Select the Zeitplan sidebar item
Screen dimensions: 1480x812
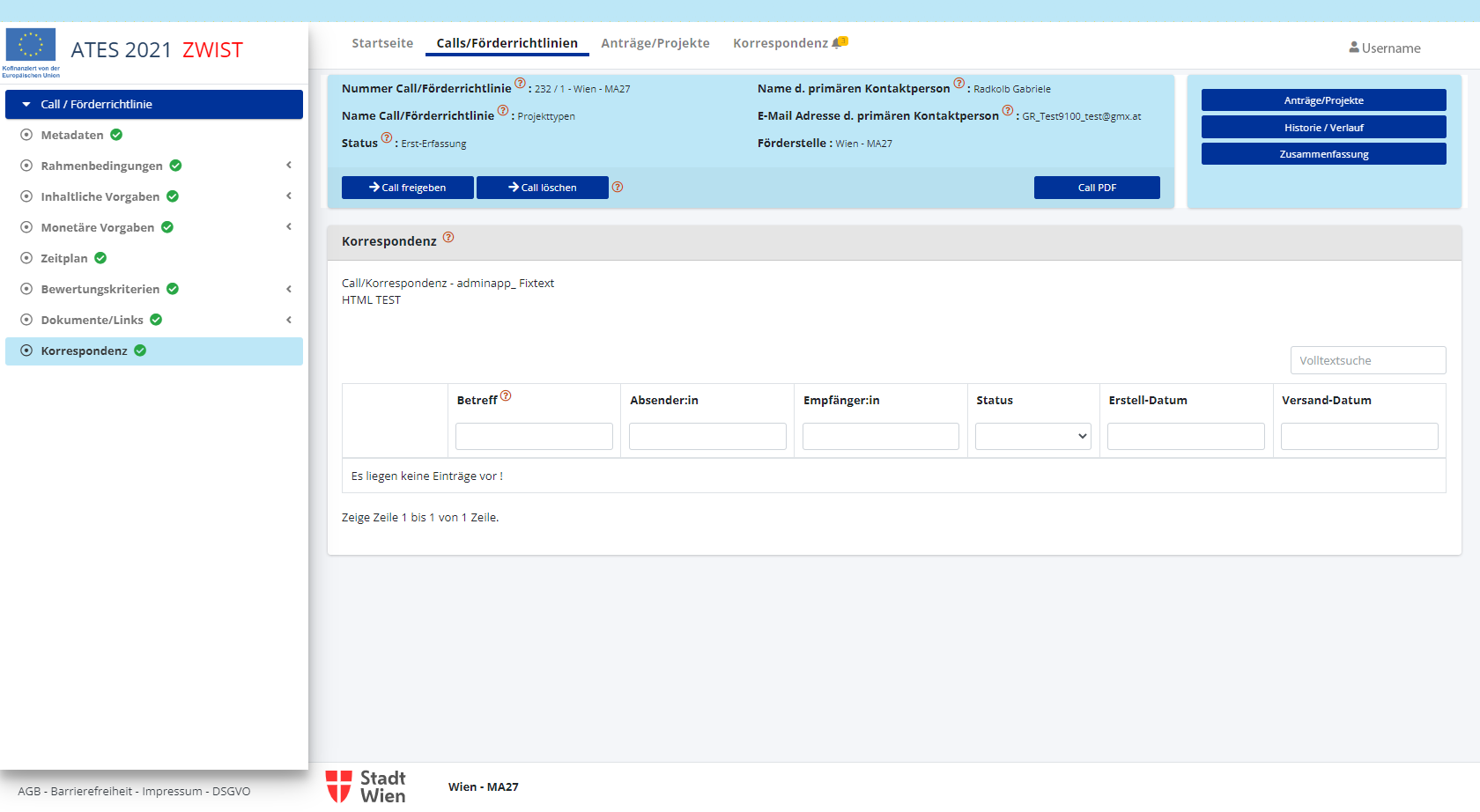click(x=64, y=258)
